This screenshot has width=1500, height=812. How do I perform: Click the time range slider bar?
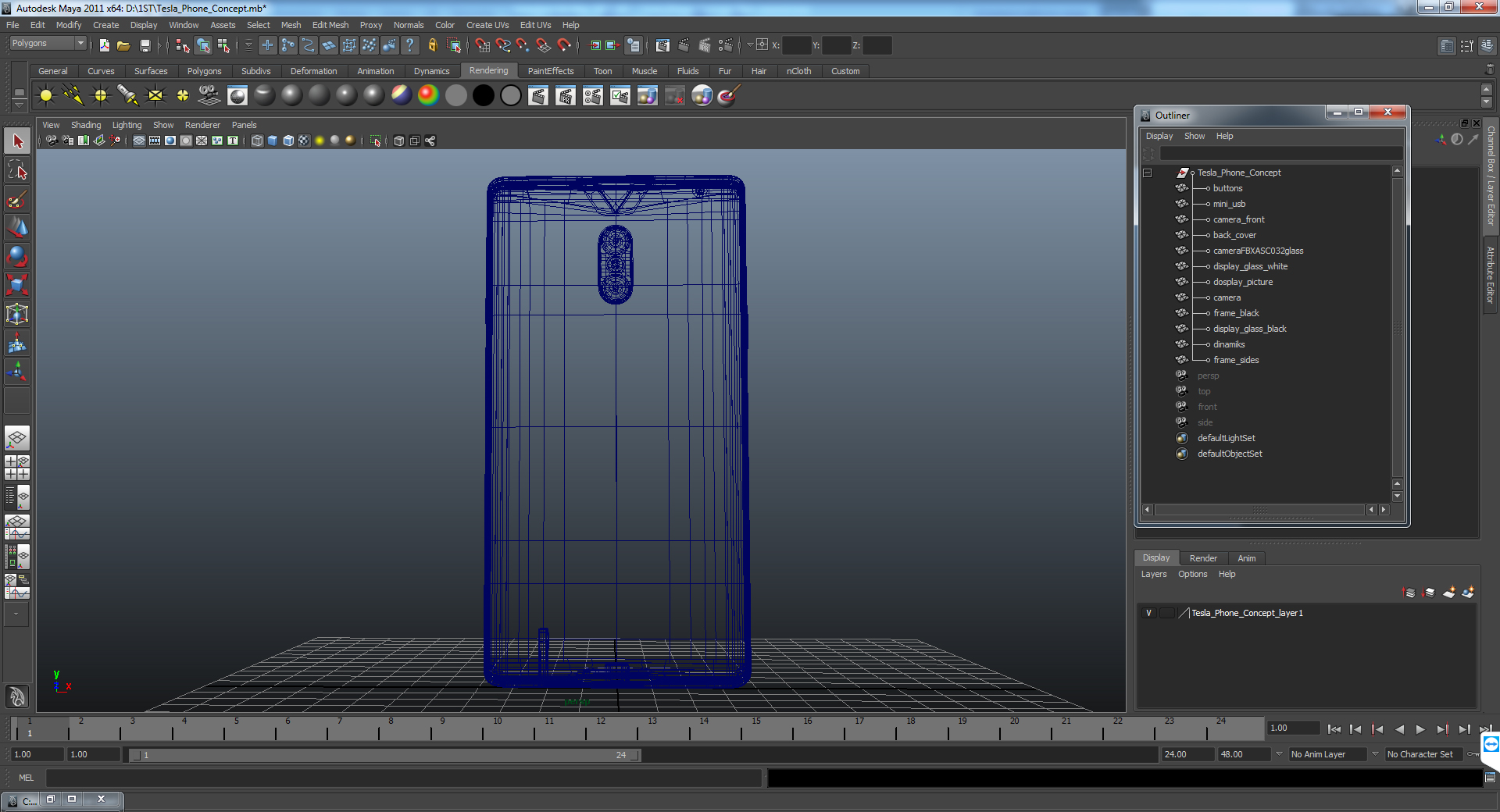click(x=385, y=755)
